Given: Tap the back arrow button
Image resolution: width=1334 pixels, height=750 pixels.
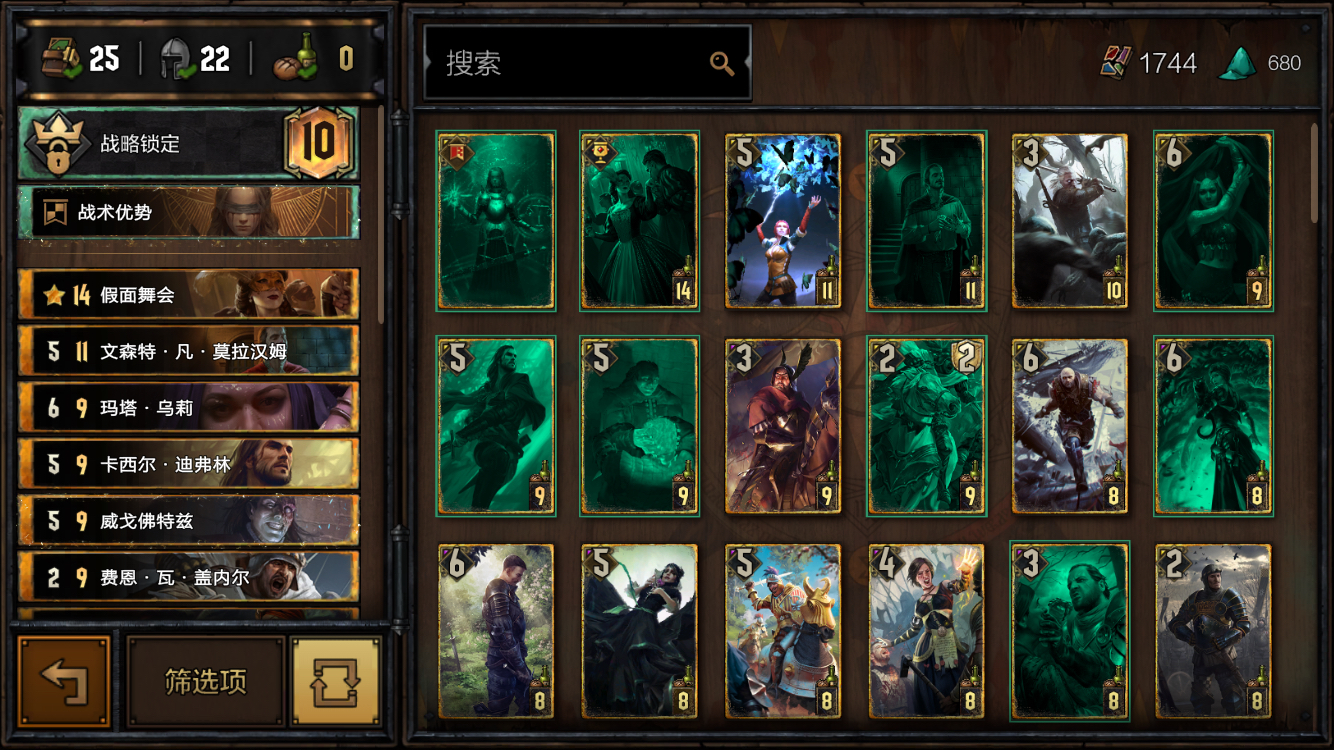Looking at the screenshot, I should pyautogui.click(x=64, y=681).
